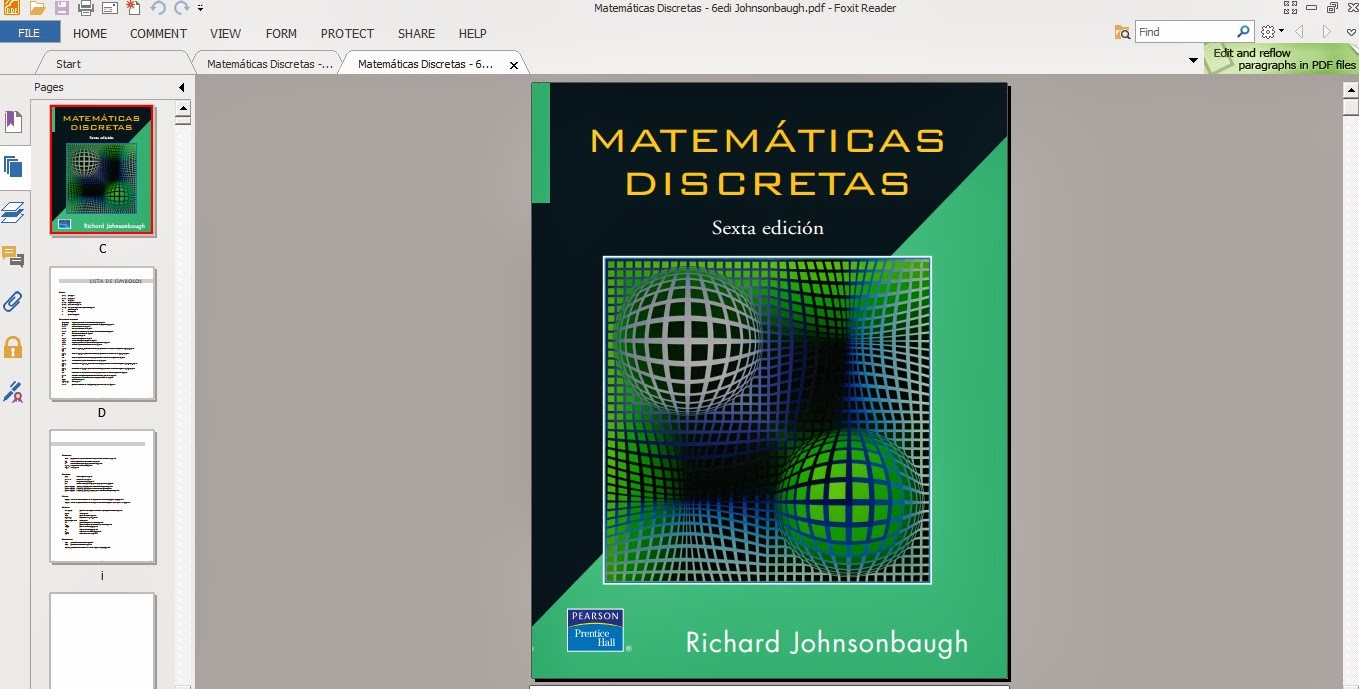This screenshot has width=1359, height=689.
Task: Click the book cover page in viewer
Action: pos(769,380)
